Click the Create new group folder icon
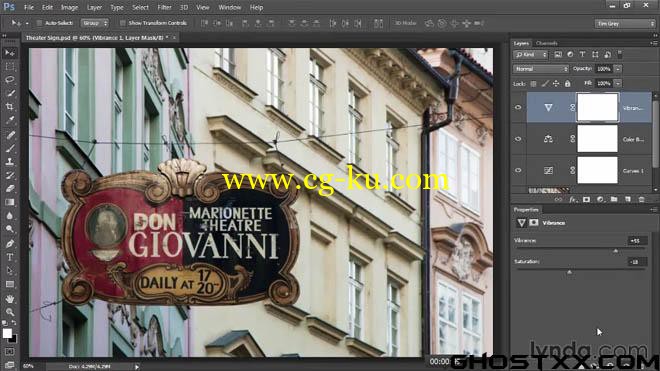The image size is (660, 371). [x=614, y=200]
